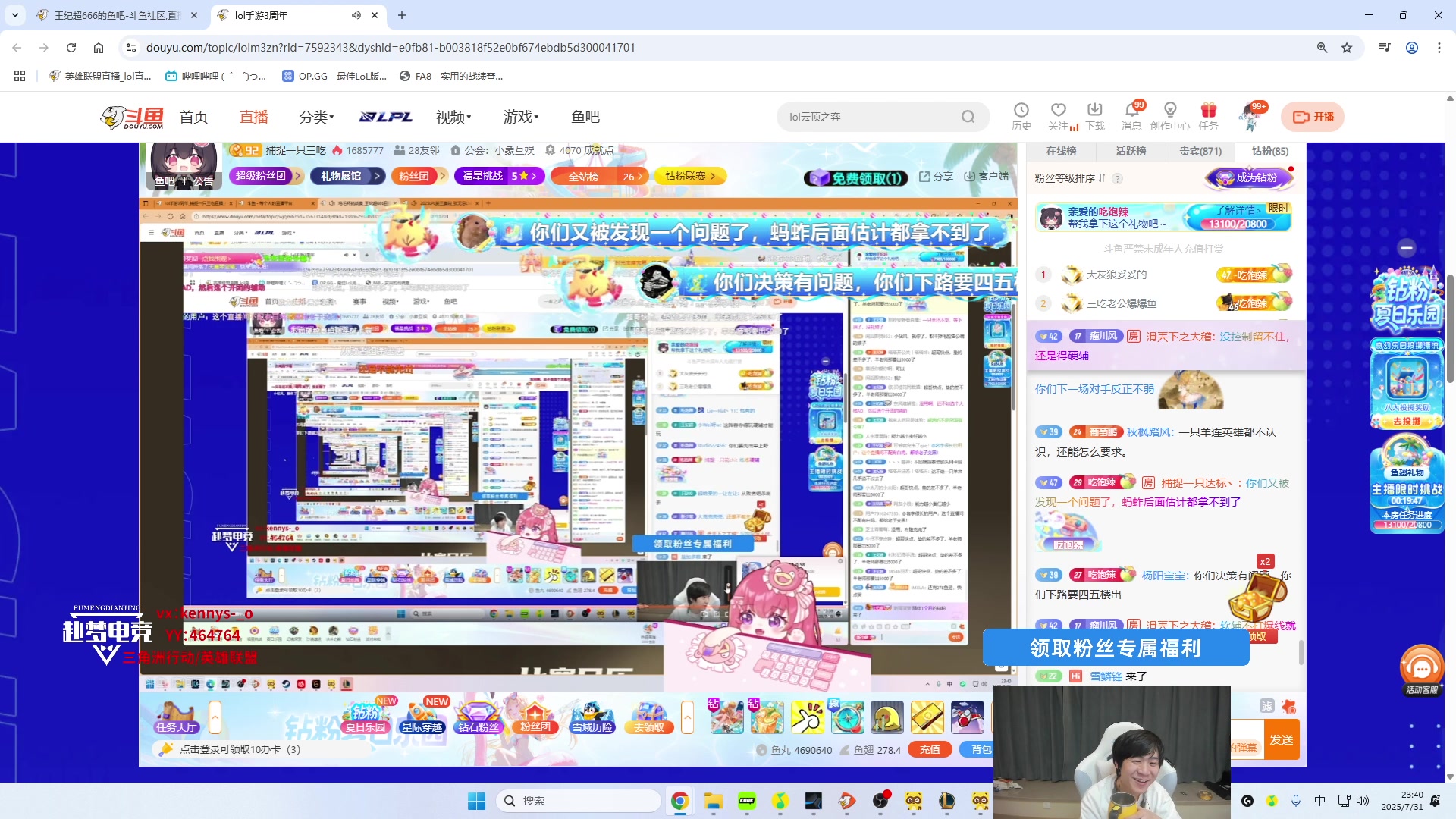Open 任务大厅 icon in gift bar
The height and width of the screenshot is (819, 1456).
(176, 717)
